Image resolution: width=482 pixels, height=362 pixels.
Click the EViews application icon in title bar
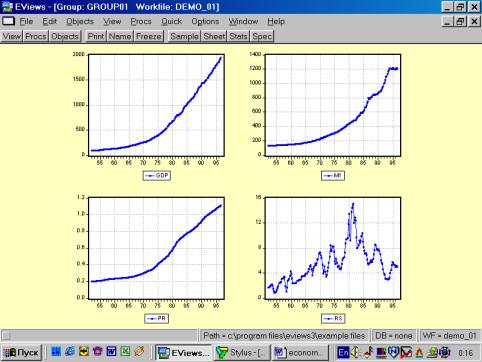pyautogui.click(x=7, y=7)
